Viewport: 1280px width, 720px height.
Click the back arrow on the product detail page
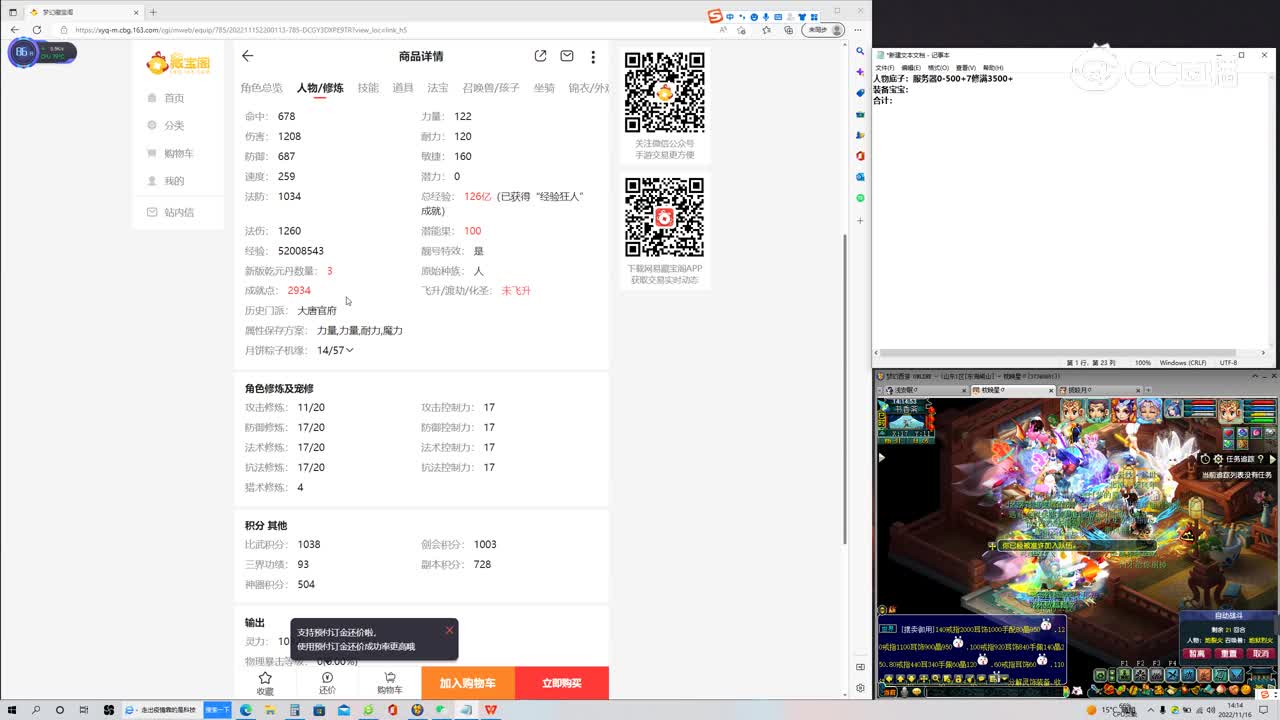coord(247,56)
